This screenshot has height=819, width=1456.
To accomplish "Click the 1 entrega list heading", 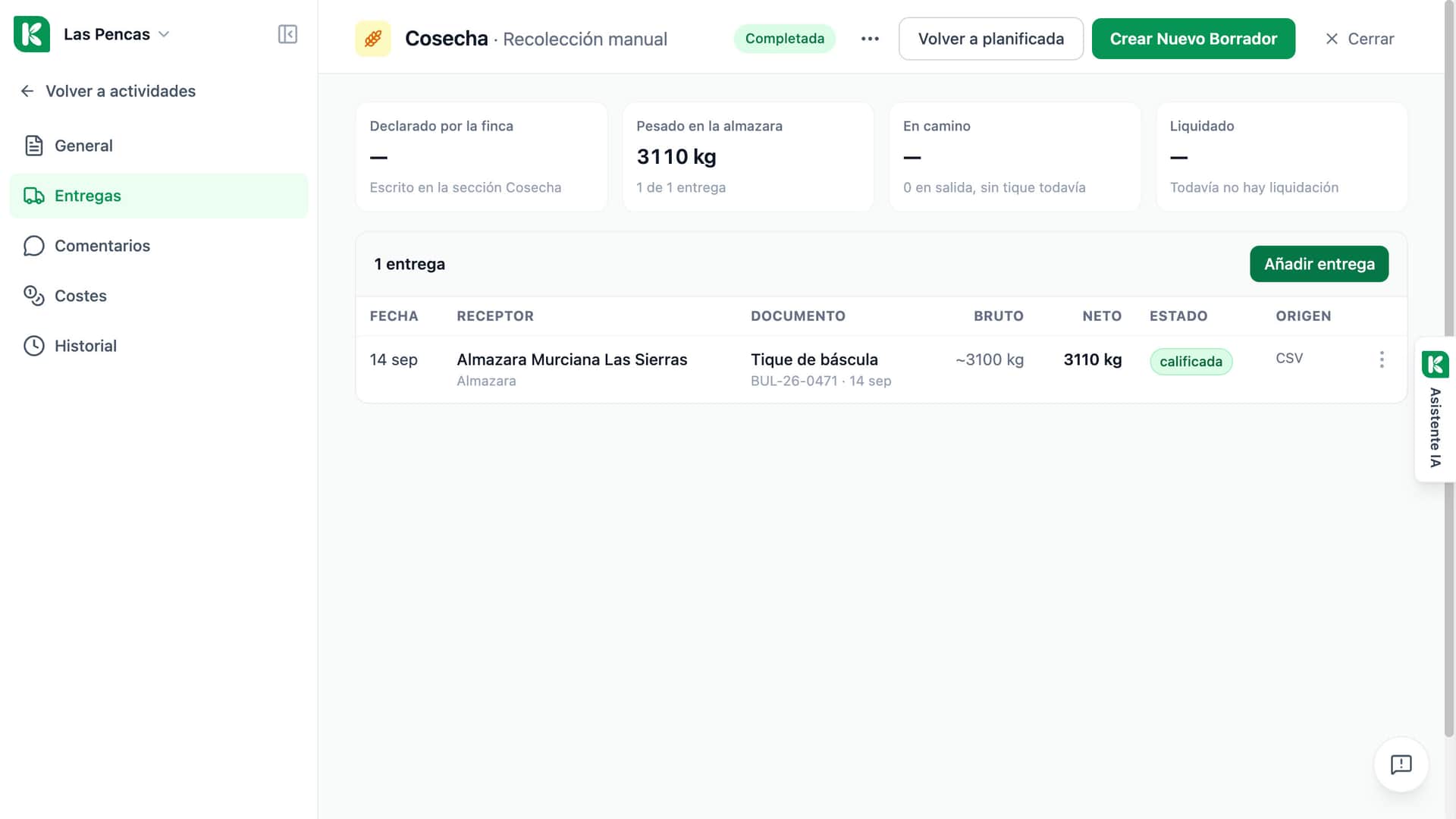I will pos(409,264).
